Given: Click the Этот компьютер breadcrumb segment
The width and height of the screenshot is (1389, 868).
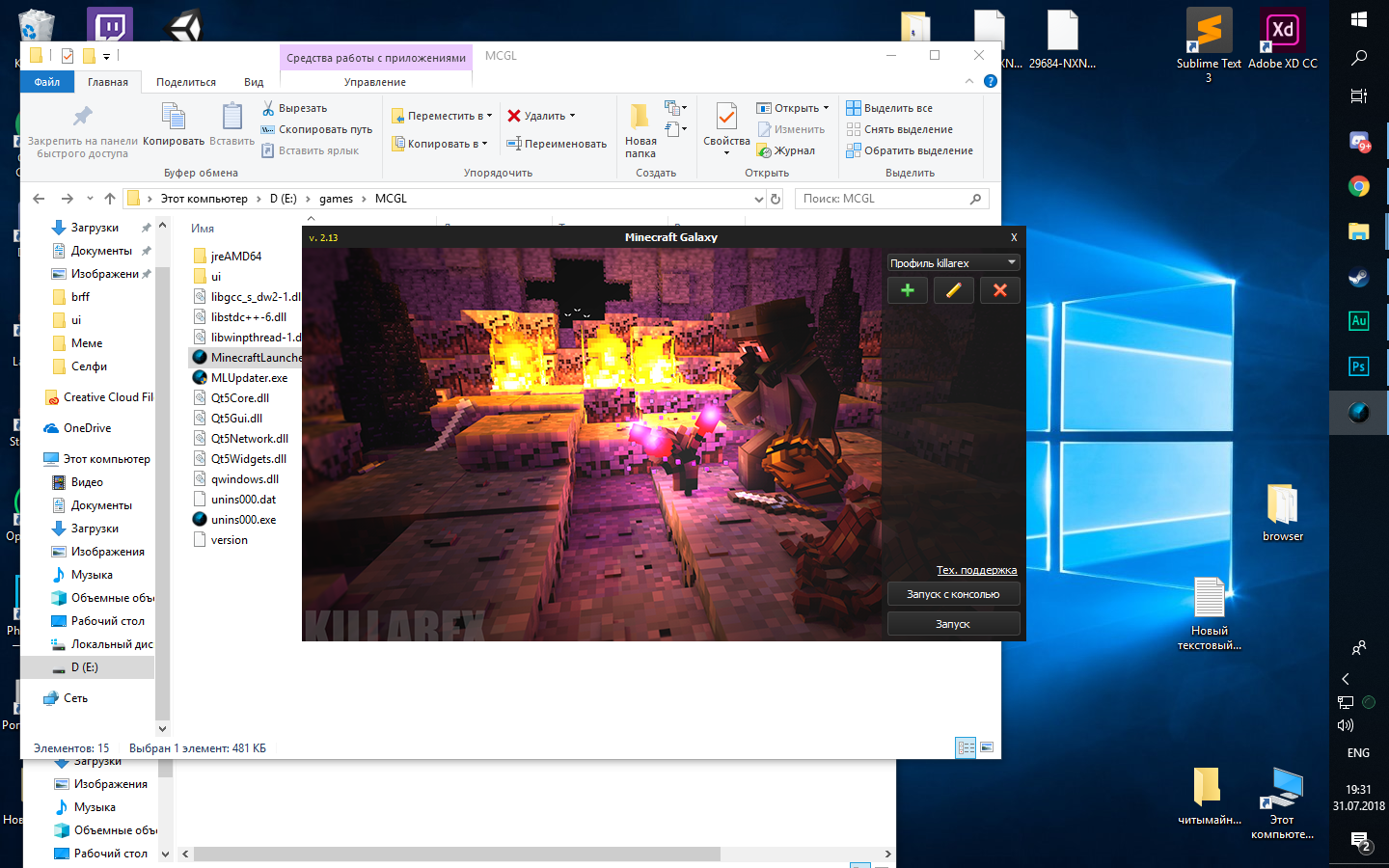Looking at the screenshot, I should (x=204, y=199).
